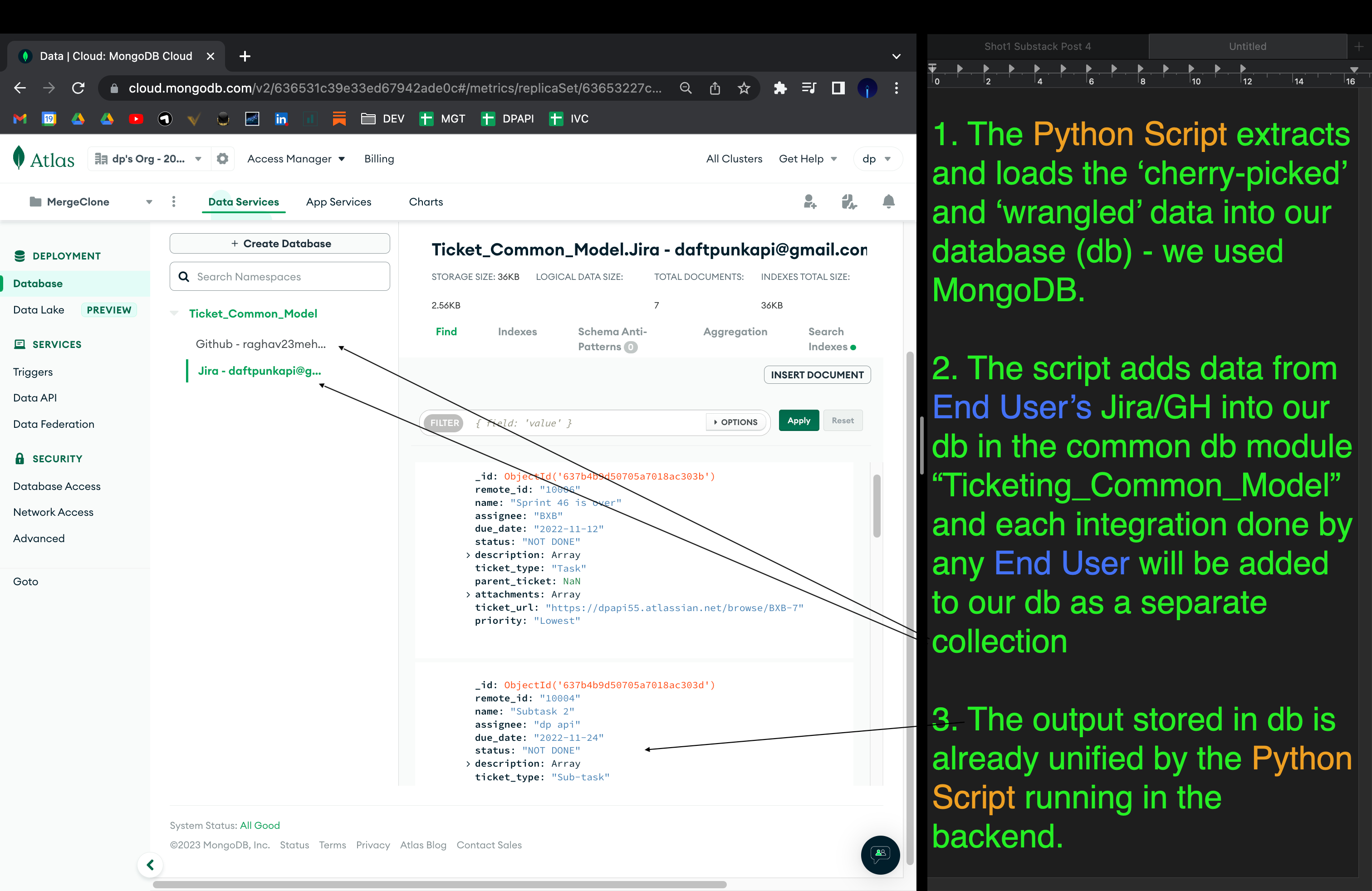Open LinkedIn bookmark icon

[x=281, y=119]
